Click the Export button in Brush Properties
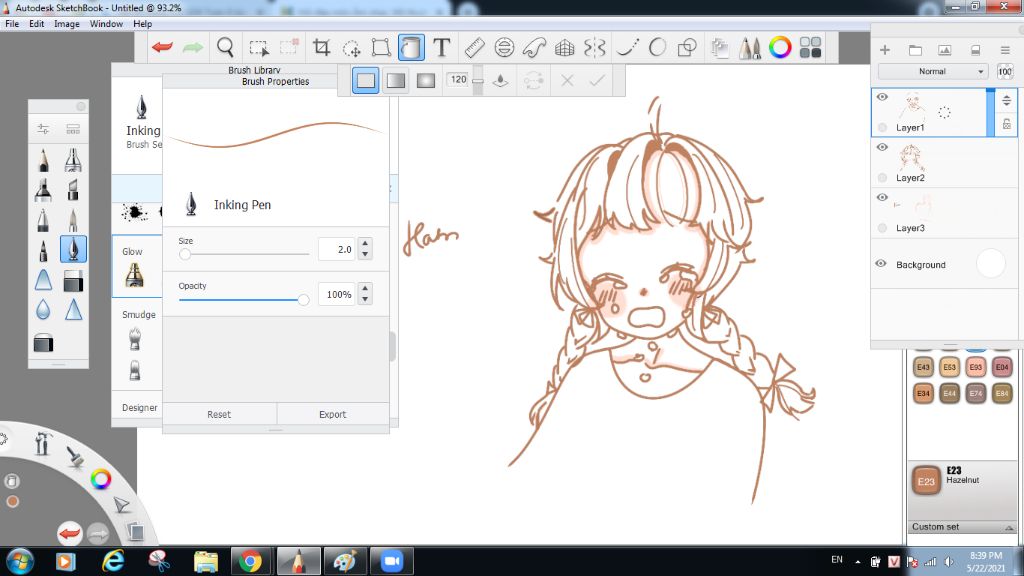The height and width of the screenshot is (576, 1024). coord(332,414)
